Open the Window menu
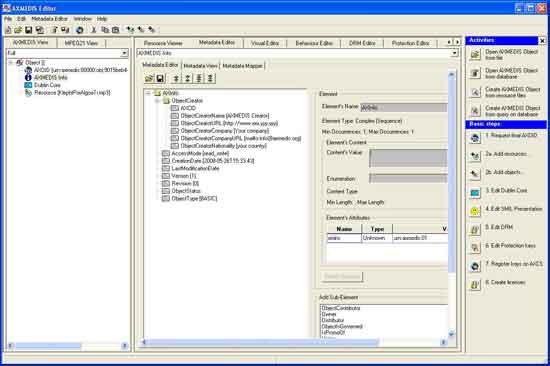Screen dimensions: 550x366 point(82,19)
